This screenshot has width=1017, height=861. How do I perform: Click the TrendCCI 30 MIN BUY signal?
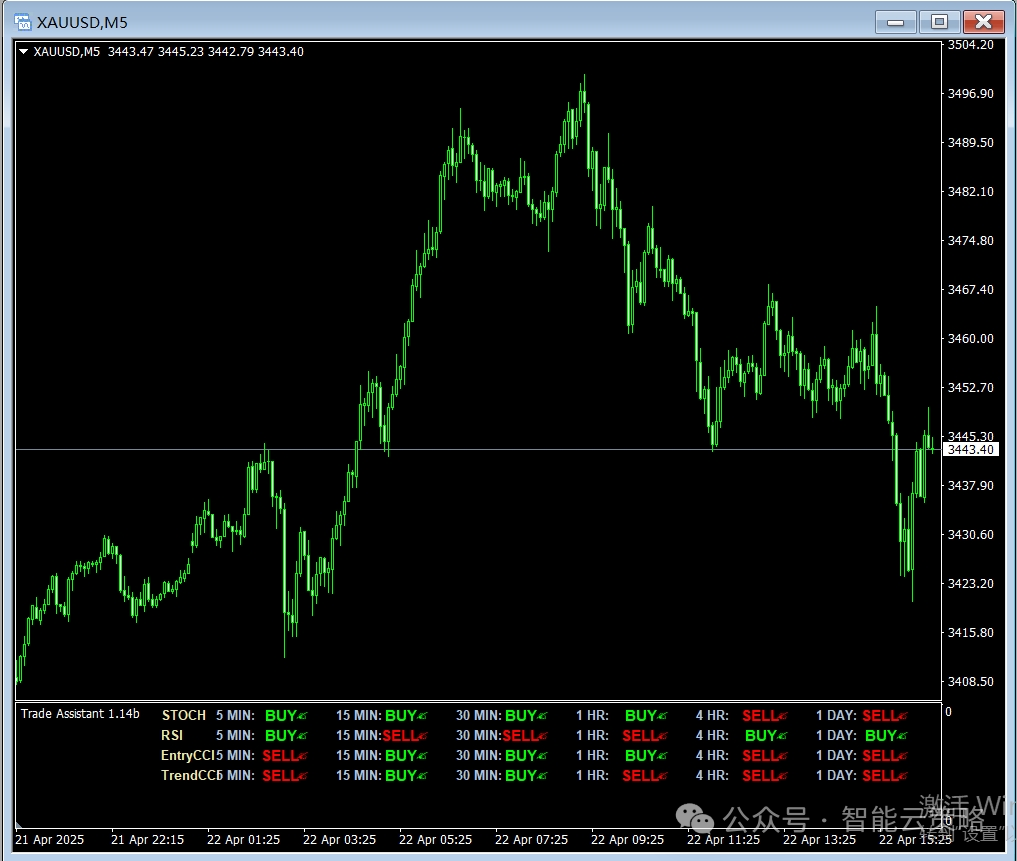click(526, 775)
